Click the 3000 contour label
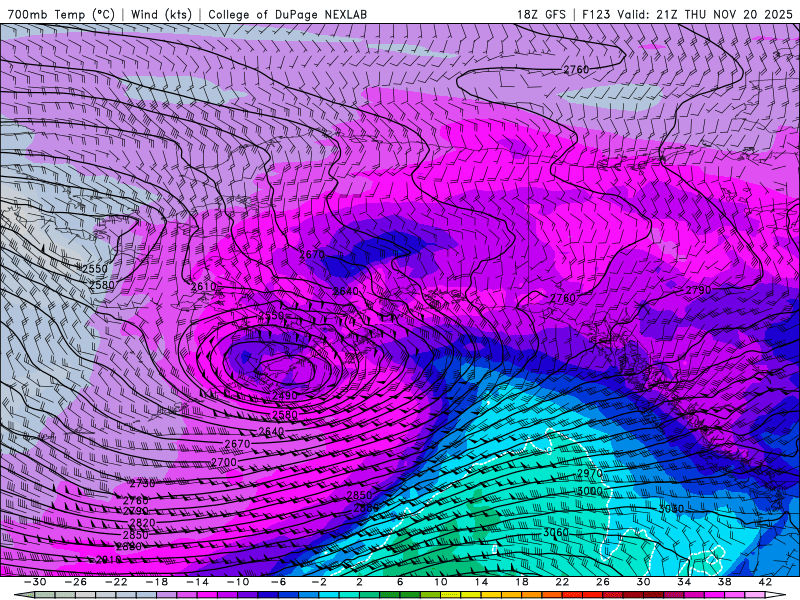Image resolution: width=800 pixels, height=600 pixels. point(589,491)
